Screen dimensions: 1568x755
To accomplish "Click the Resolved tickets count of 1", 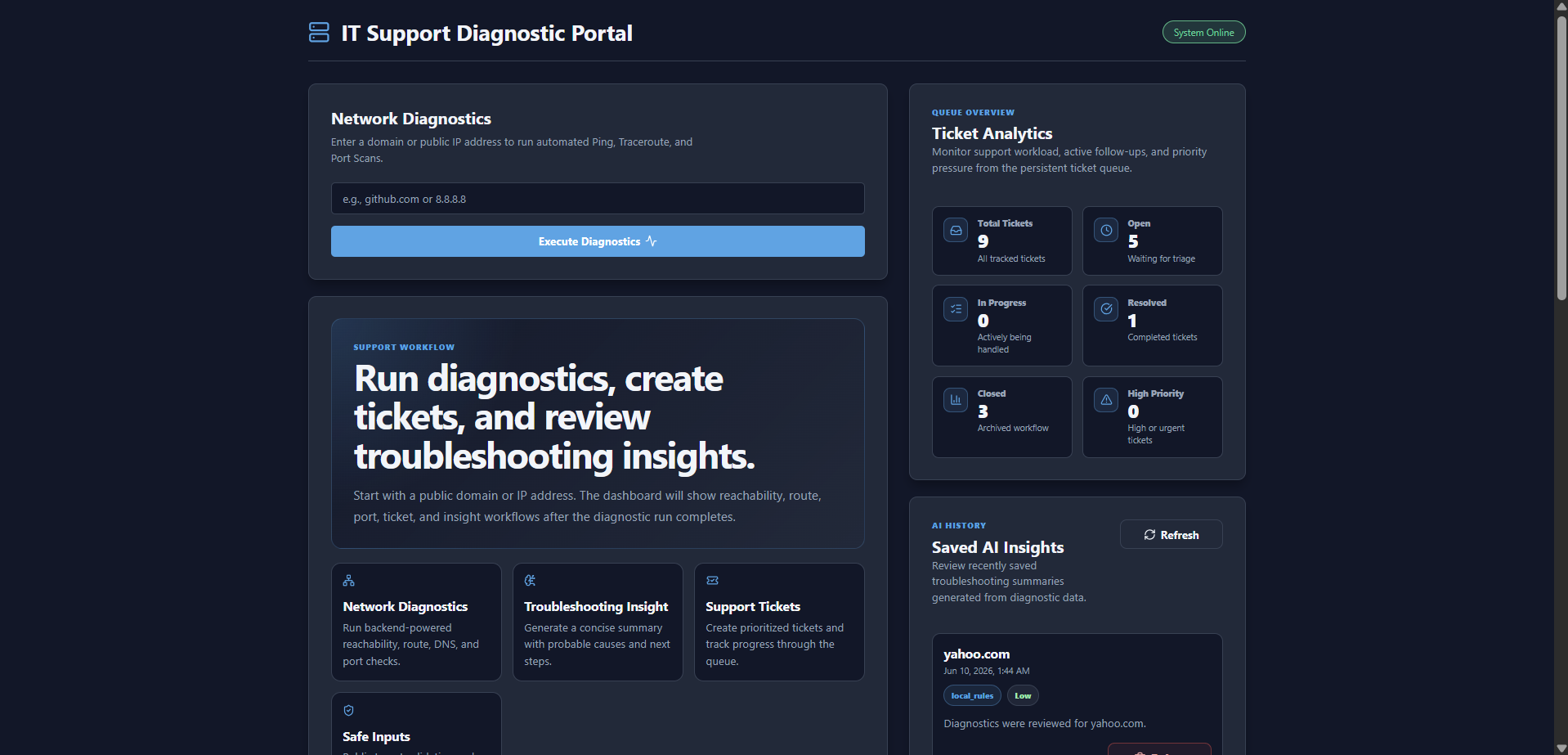I will [x=1132, y=321].
